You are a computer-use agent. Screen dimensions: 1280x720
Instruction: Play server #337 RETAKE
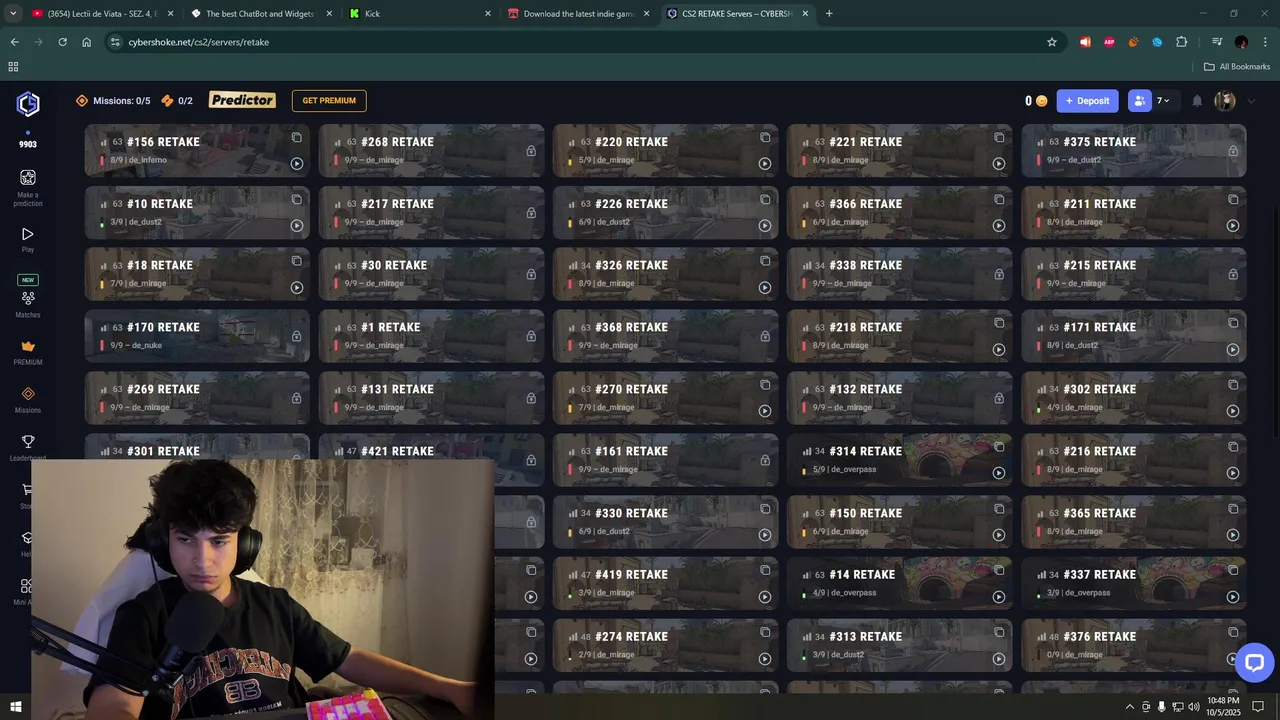[1233, 597]
